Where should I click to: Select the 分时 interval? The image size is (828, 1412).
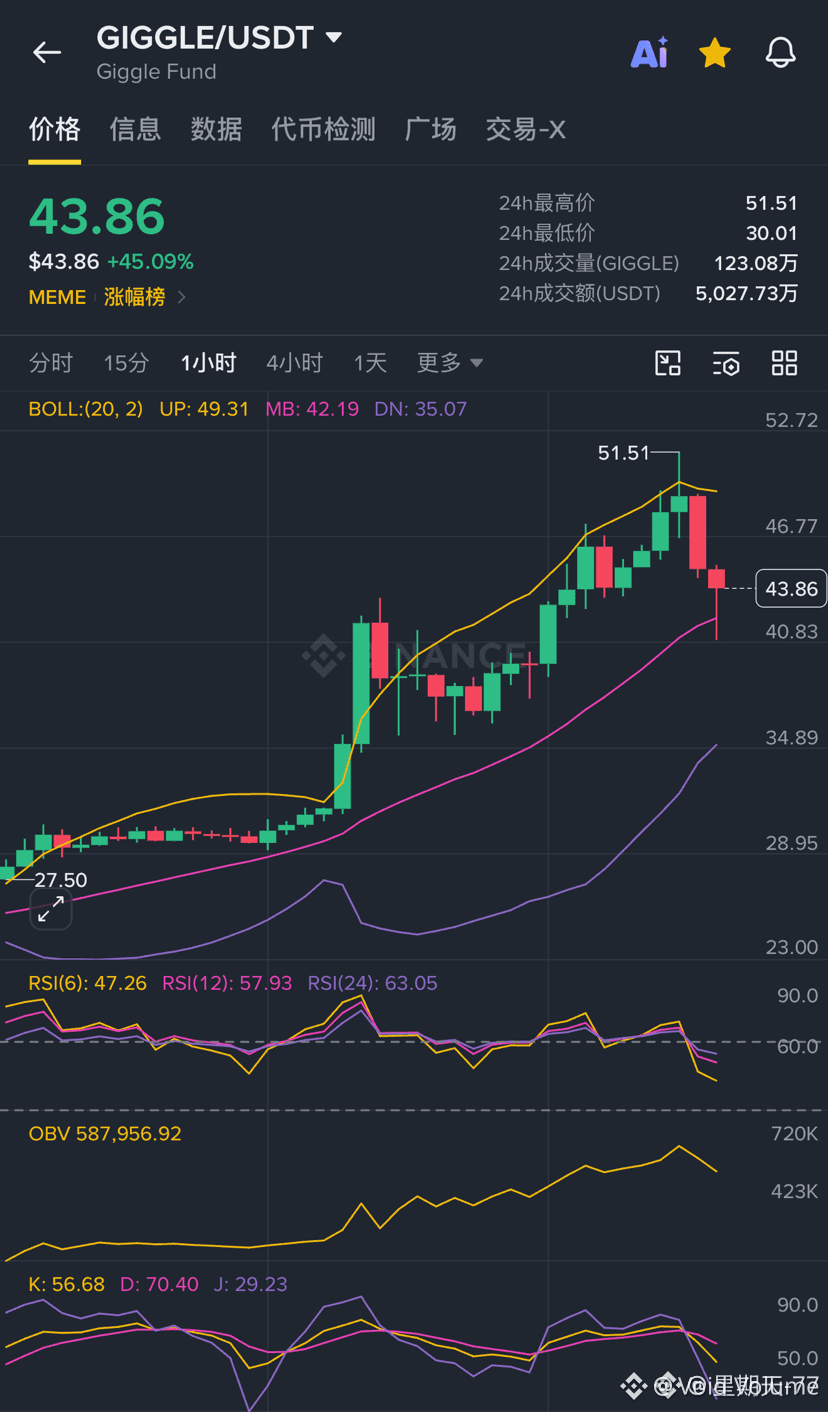51,363
